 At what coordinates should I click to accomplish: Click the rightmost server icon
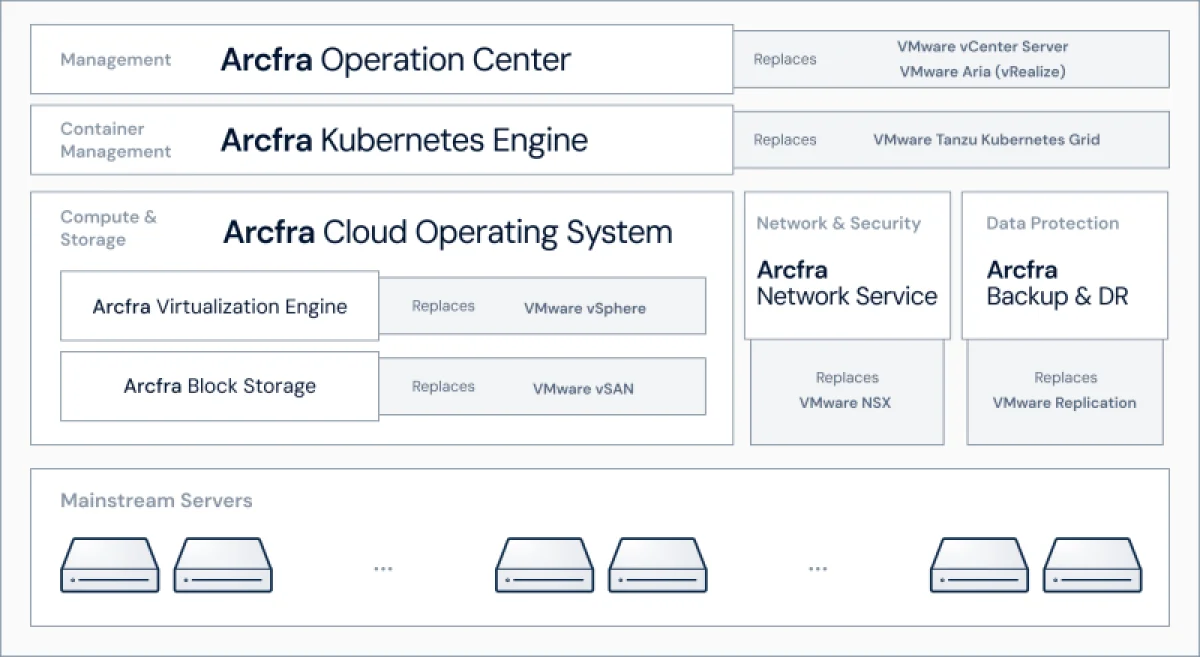point(1094,566)
